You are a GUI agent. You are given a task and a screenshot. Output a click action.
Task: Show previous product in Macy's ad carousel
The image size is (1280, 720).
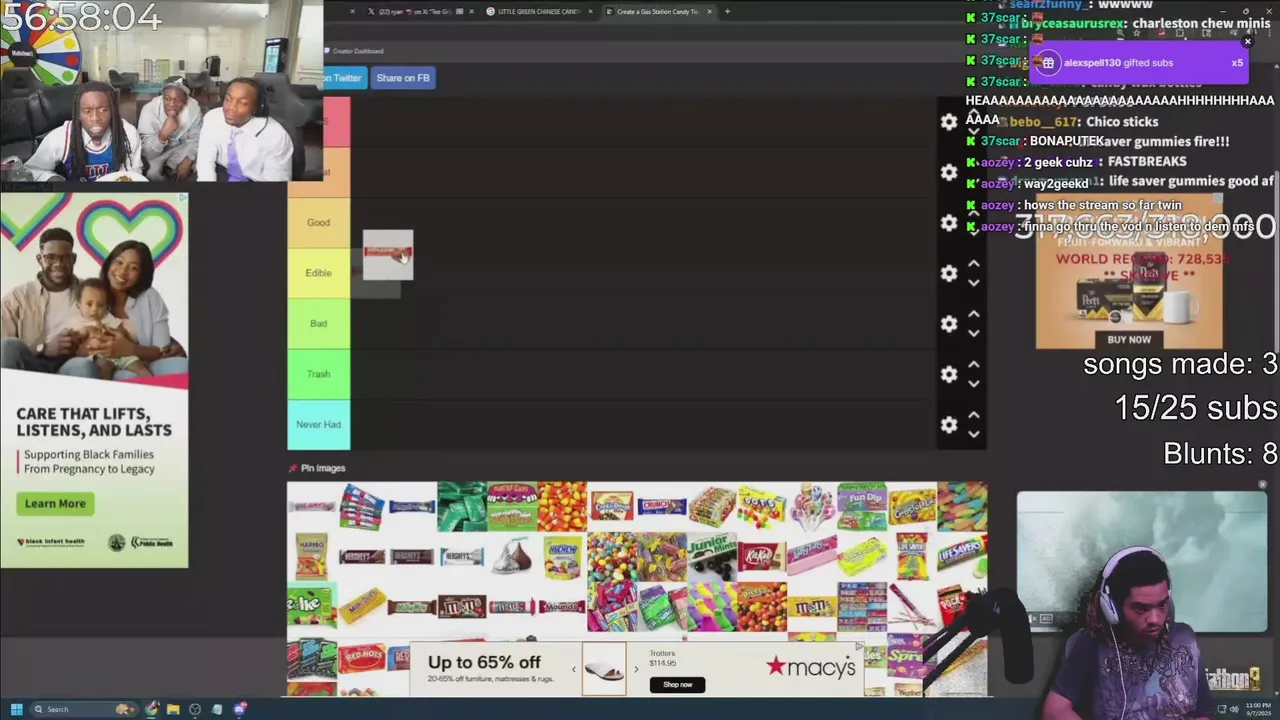coord(574,669)
